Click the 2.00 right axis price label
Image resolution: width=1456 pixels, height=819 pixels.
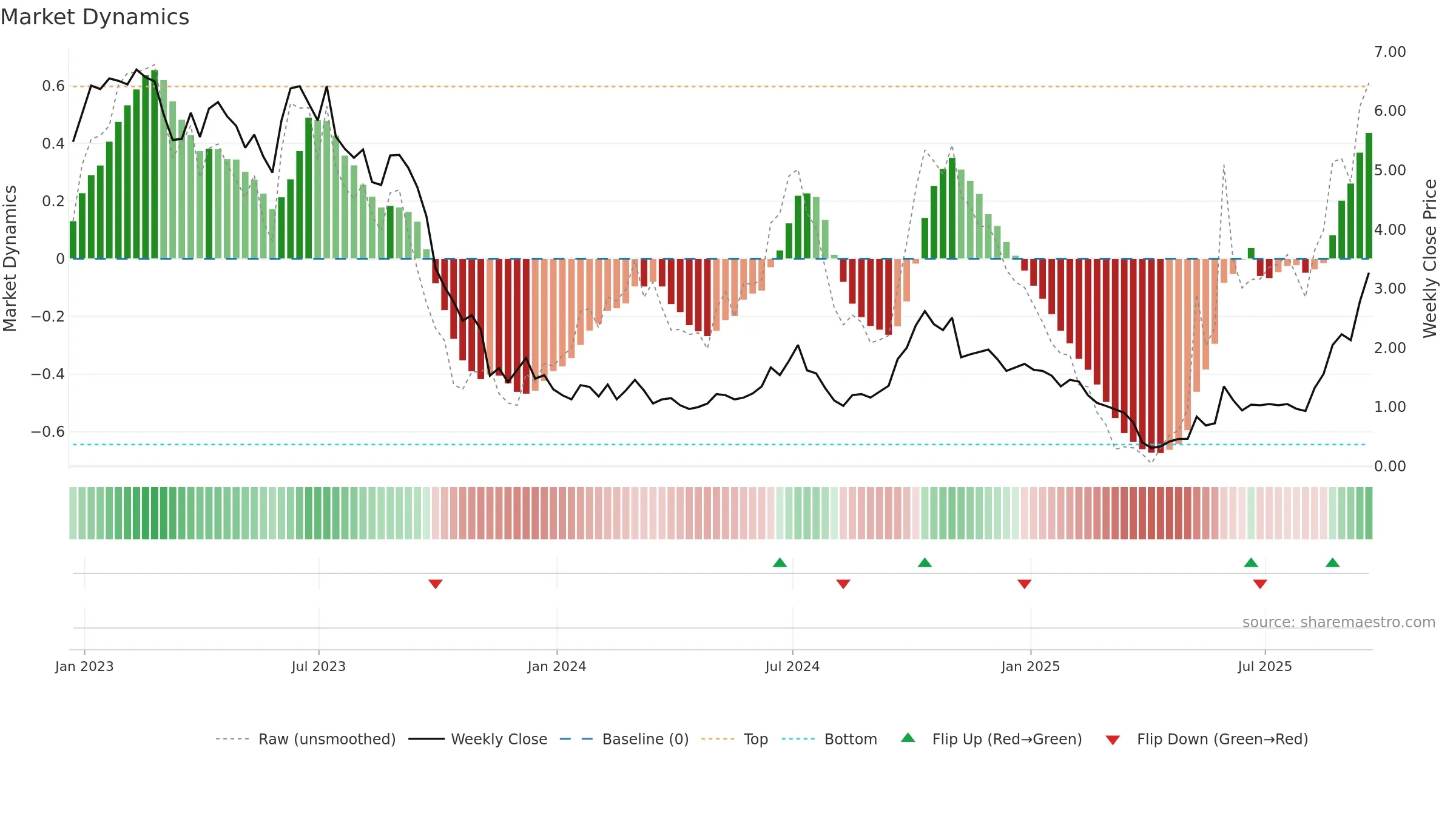1390,348
